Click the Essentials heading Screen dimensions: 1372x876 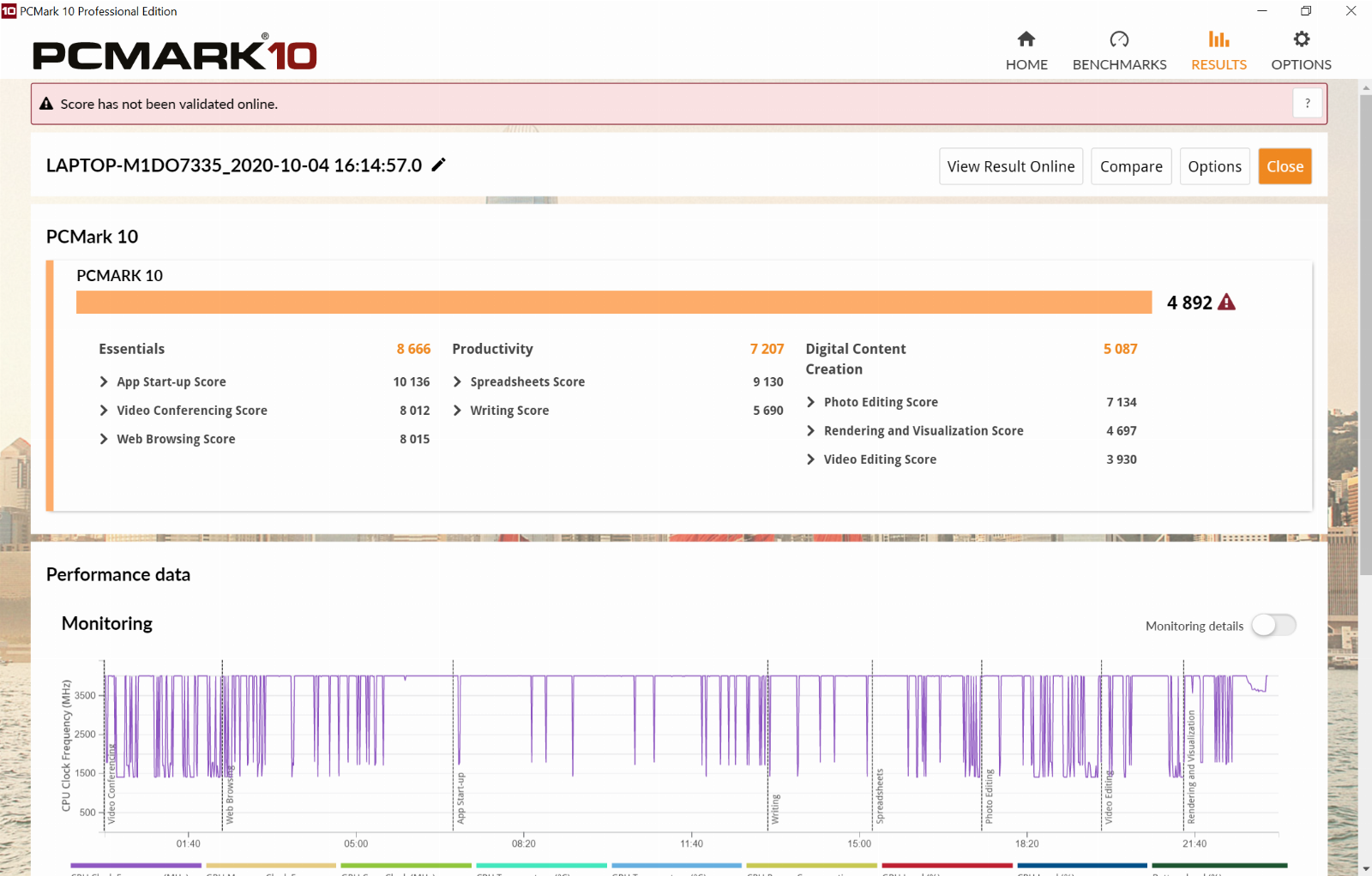131,349
